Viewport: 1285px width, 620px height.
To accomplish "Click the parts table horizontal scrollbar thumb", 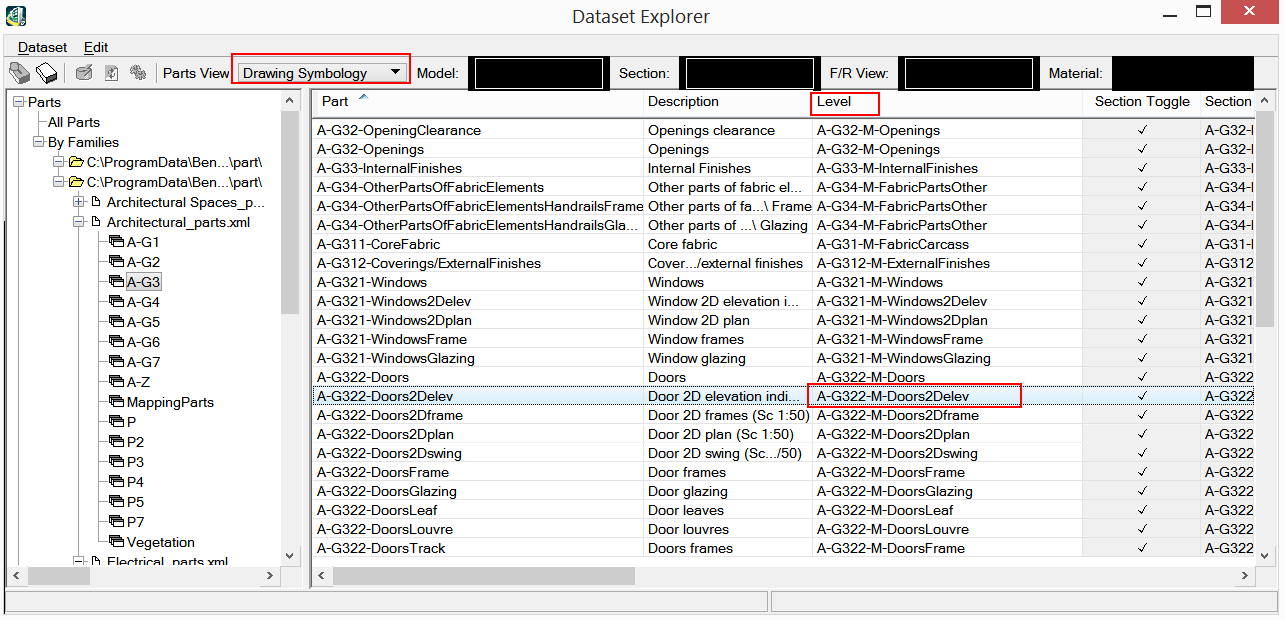I will [484, 576].
